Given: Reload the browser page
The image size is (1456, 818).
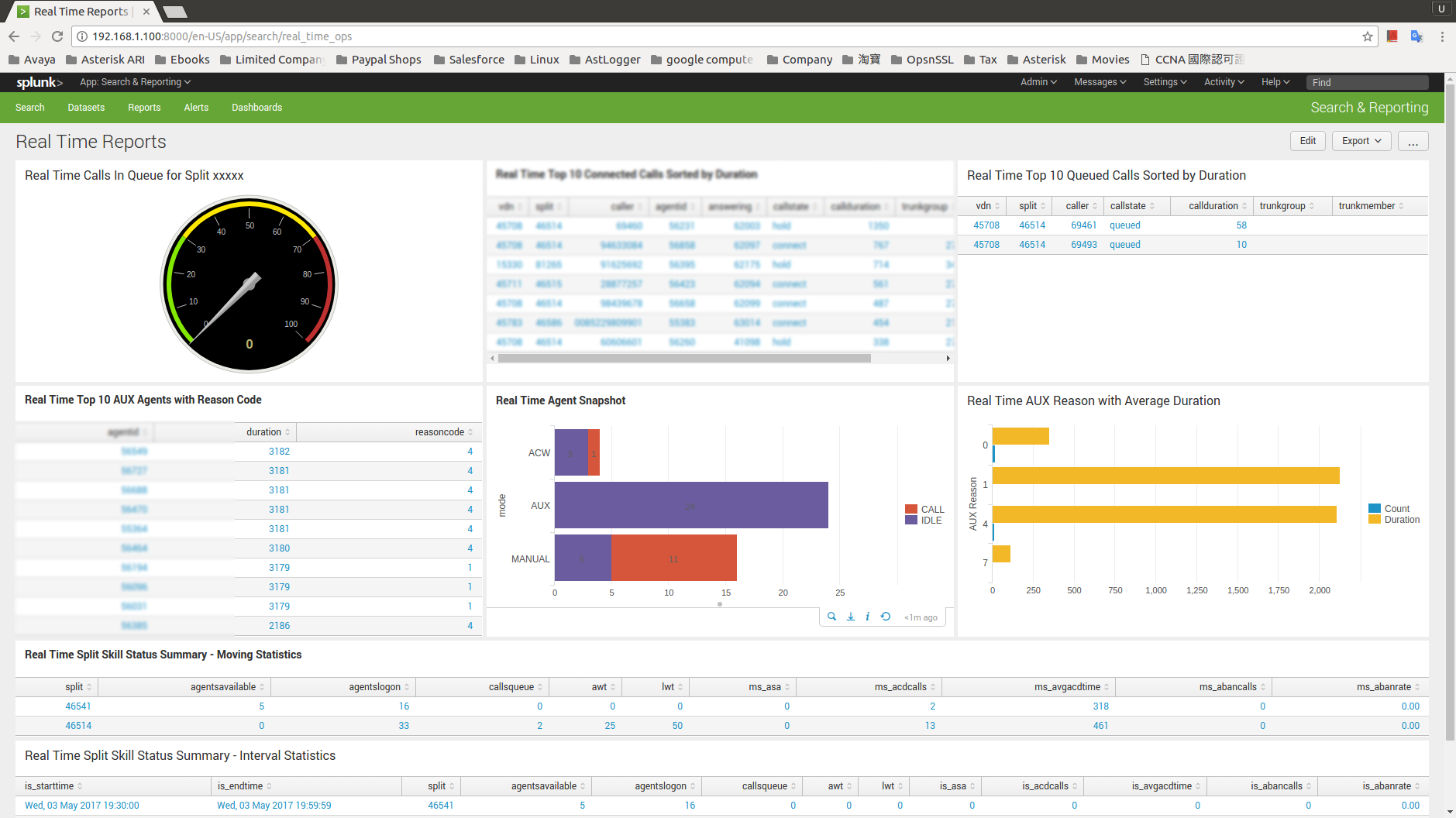Looking at the screenshot, I should pyautogui.click(x=57, y=36).
